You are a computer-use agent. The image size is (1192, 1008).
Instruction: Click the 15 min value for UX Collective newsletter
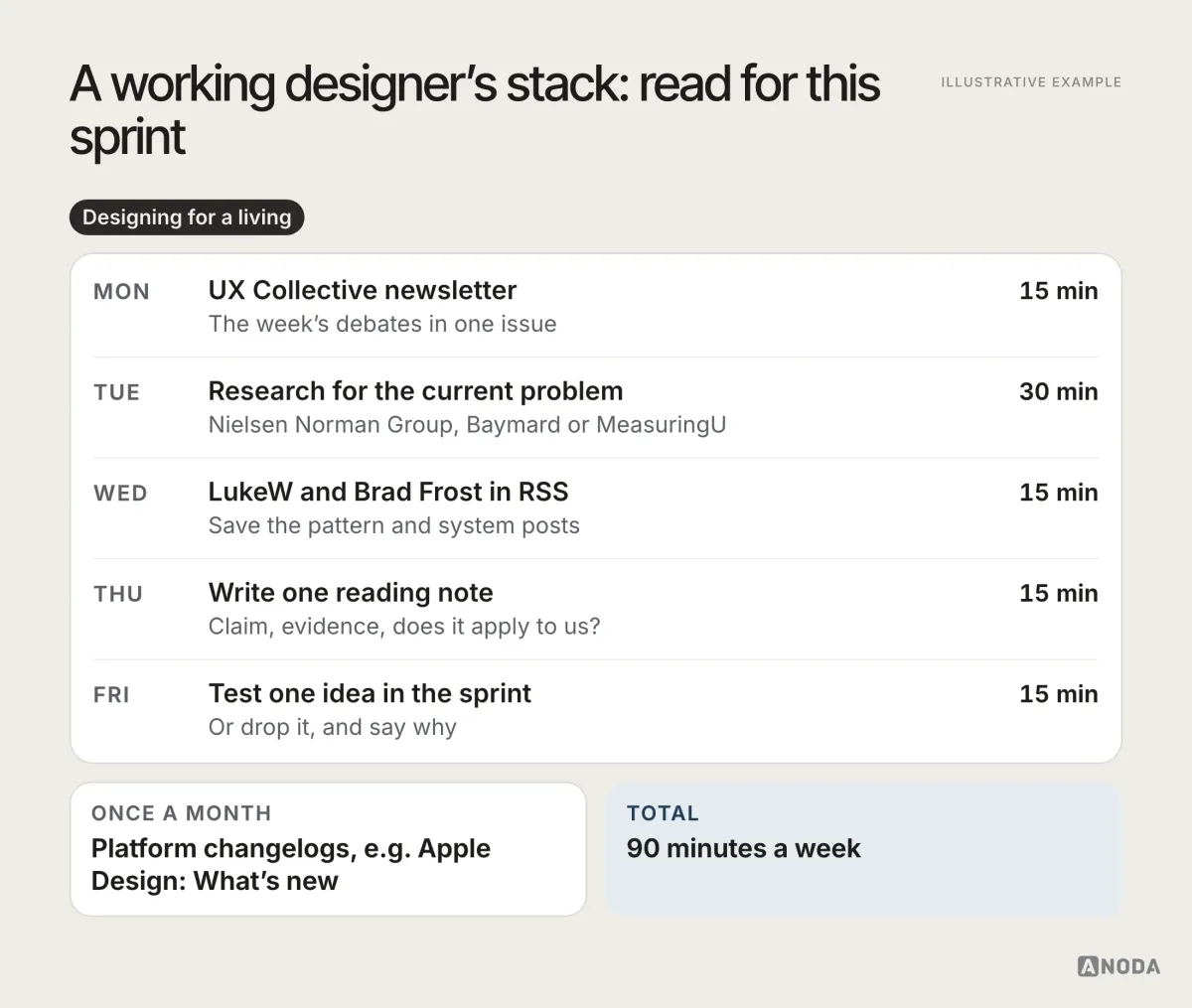1058,291
